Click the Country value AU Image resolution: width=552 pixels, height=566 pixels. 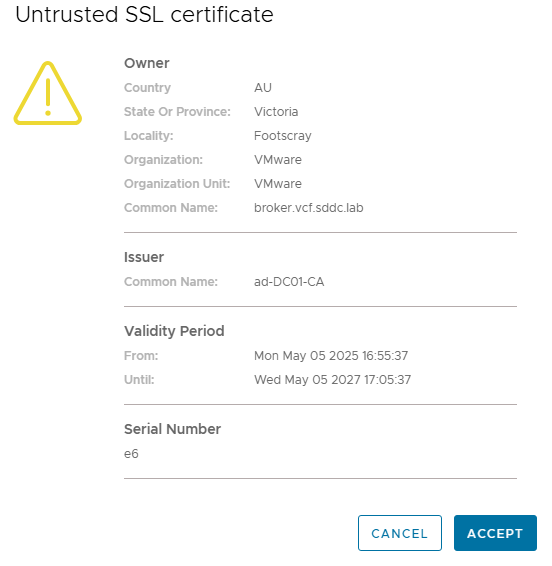(263, 88)
